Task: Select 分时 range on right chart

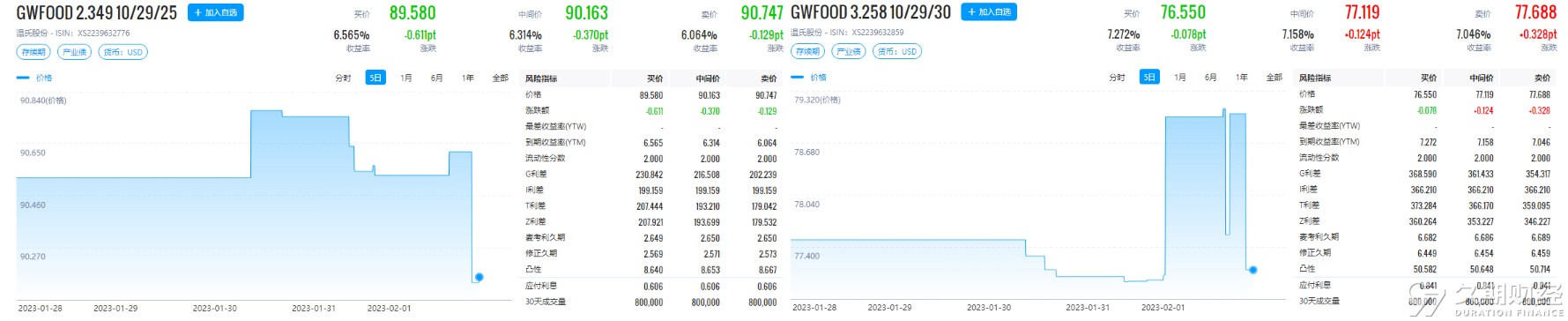Action: [x=1118, y=78]
